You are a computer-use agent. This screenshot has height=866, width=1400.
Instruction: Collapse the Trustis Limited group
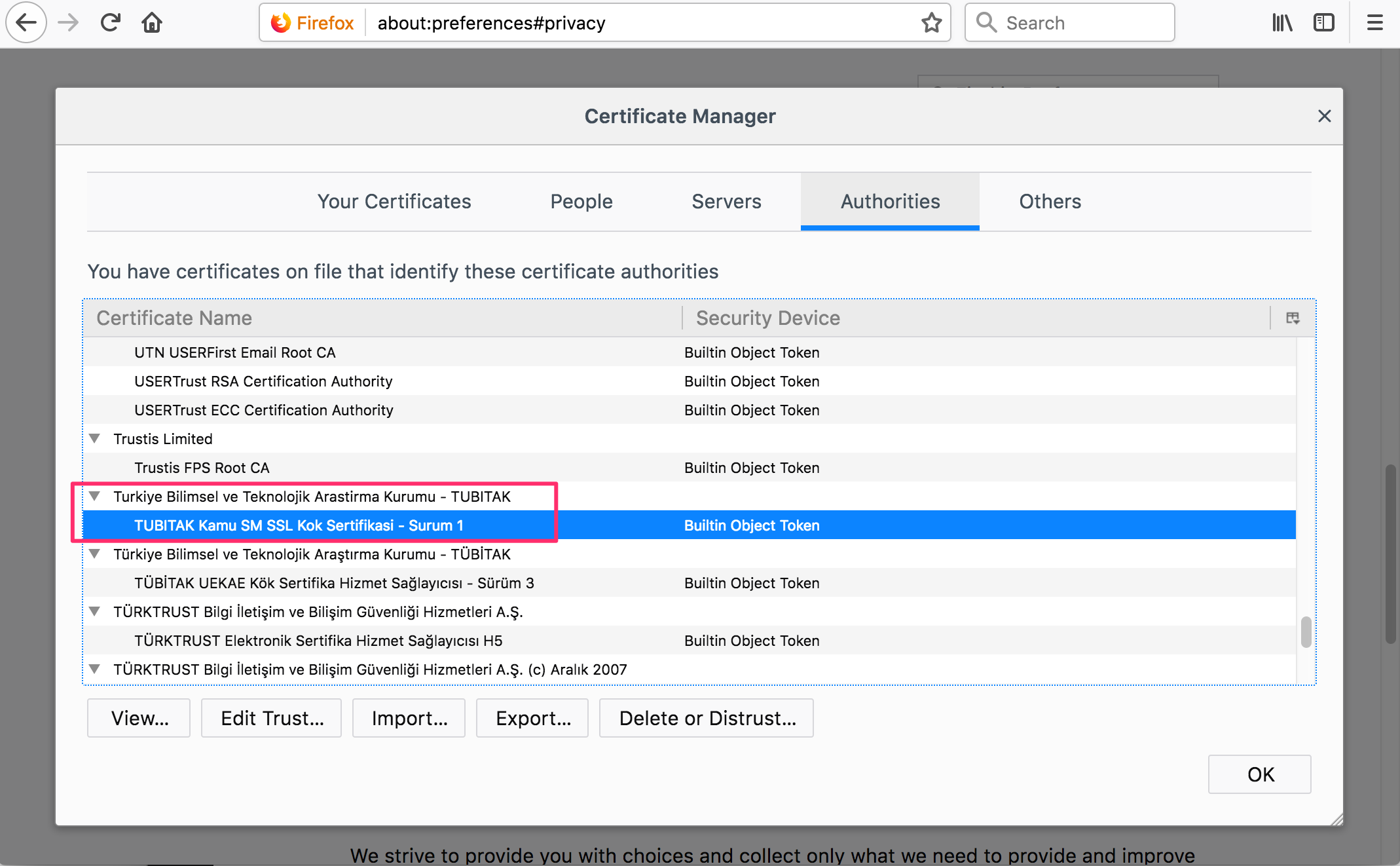click(95, 439)
